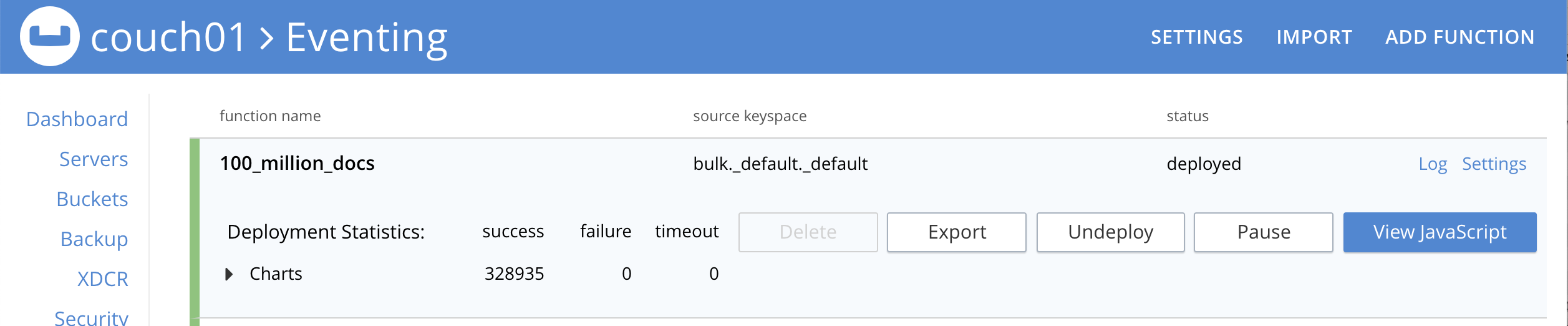
Task: Expand the Charts disclosure triangle
Action: [229, 274]
